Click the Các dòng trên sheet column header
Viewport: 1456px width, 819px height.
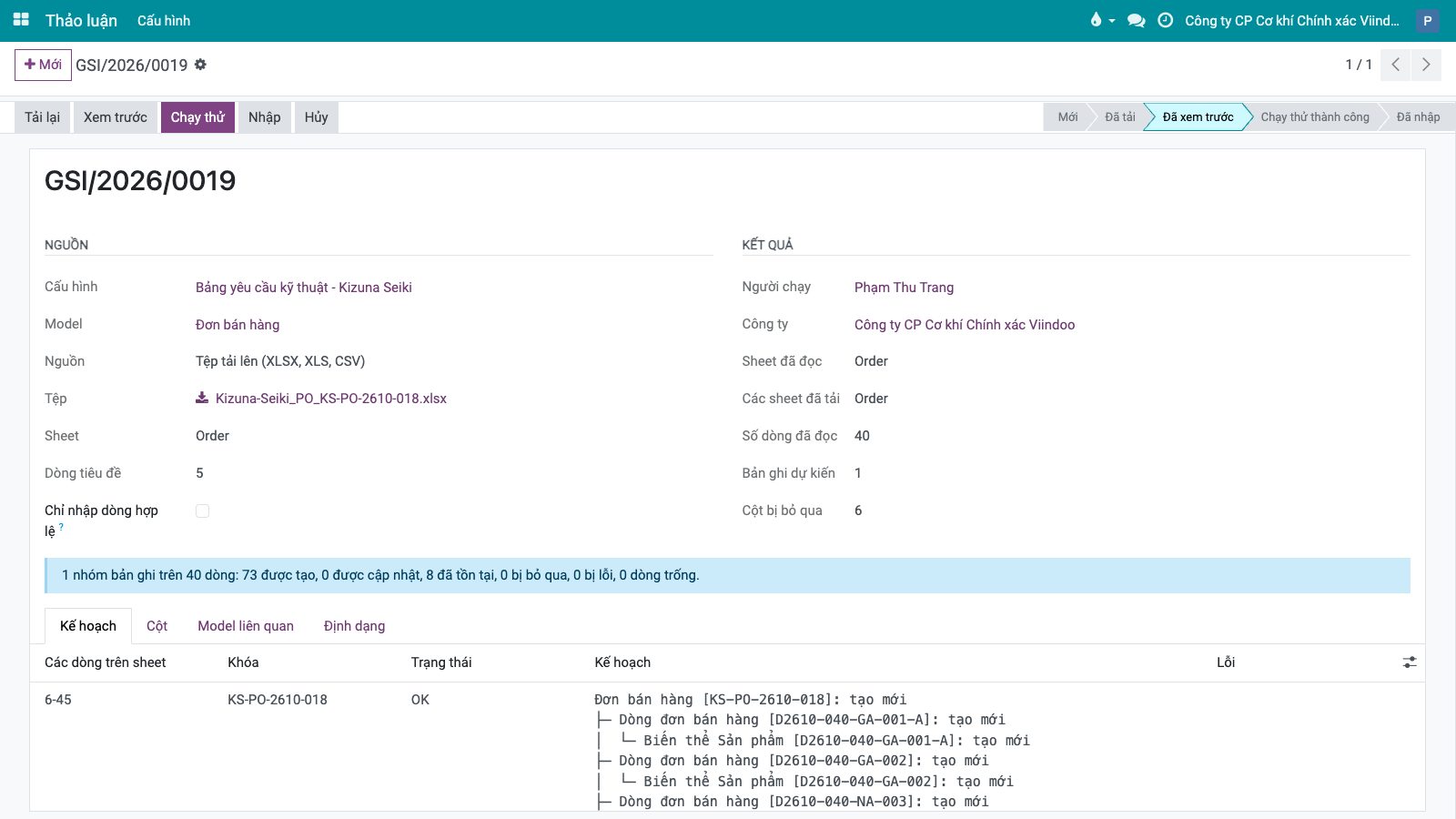pos(106,662)
